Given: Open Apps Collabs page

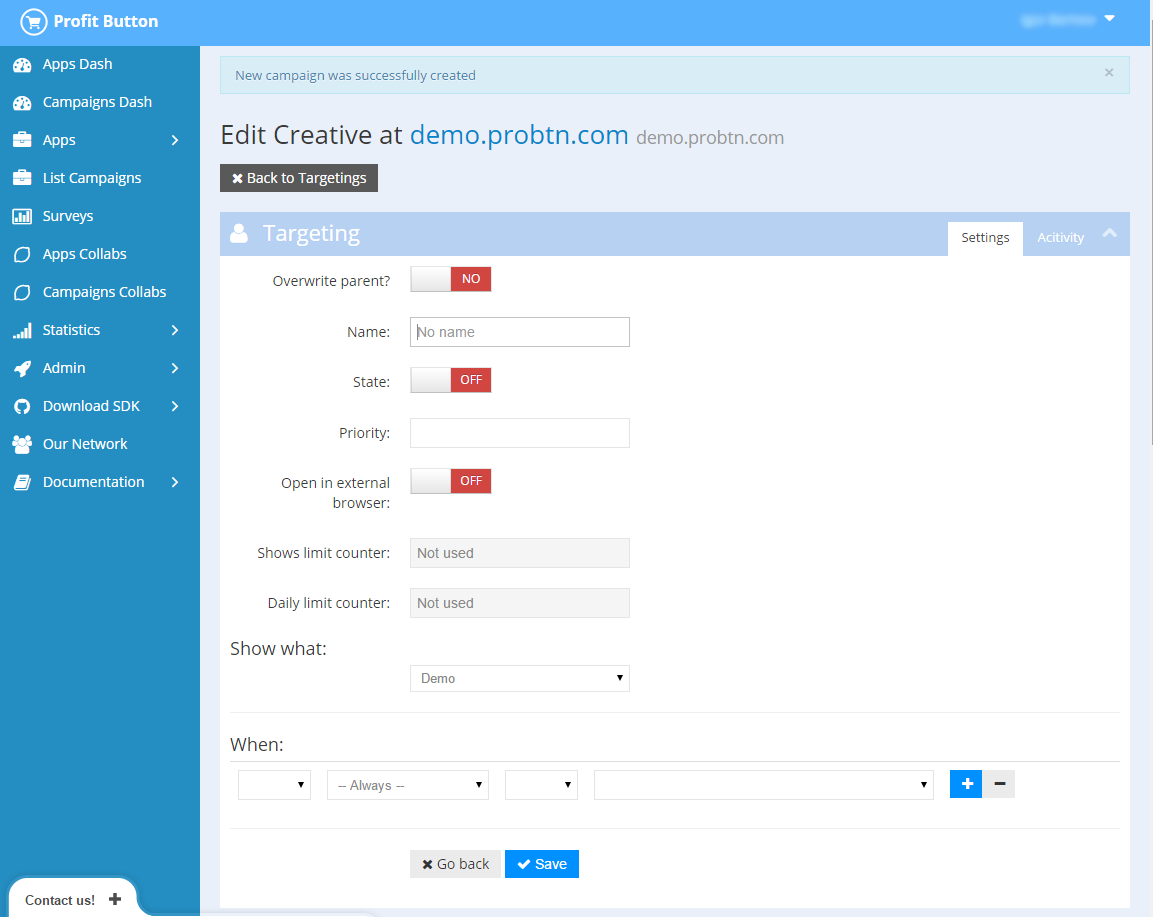Looking at the screenshot, I should [85, 254].
